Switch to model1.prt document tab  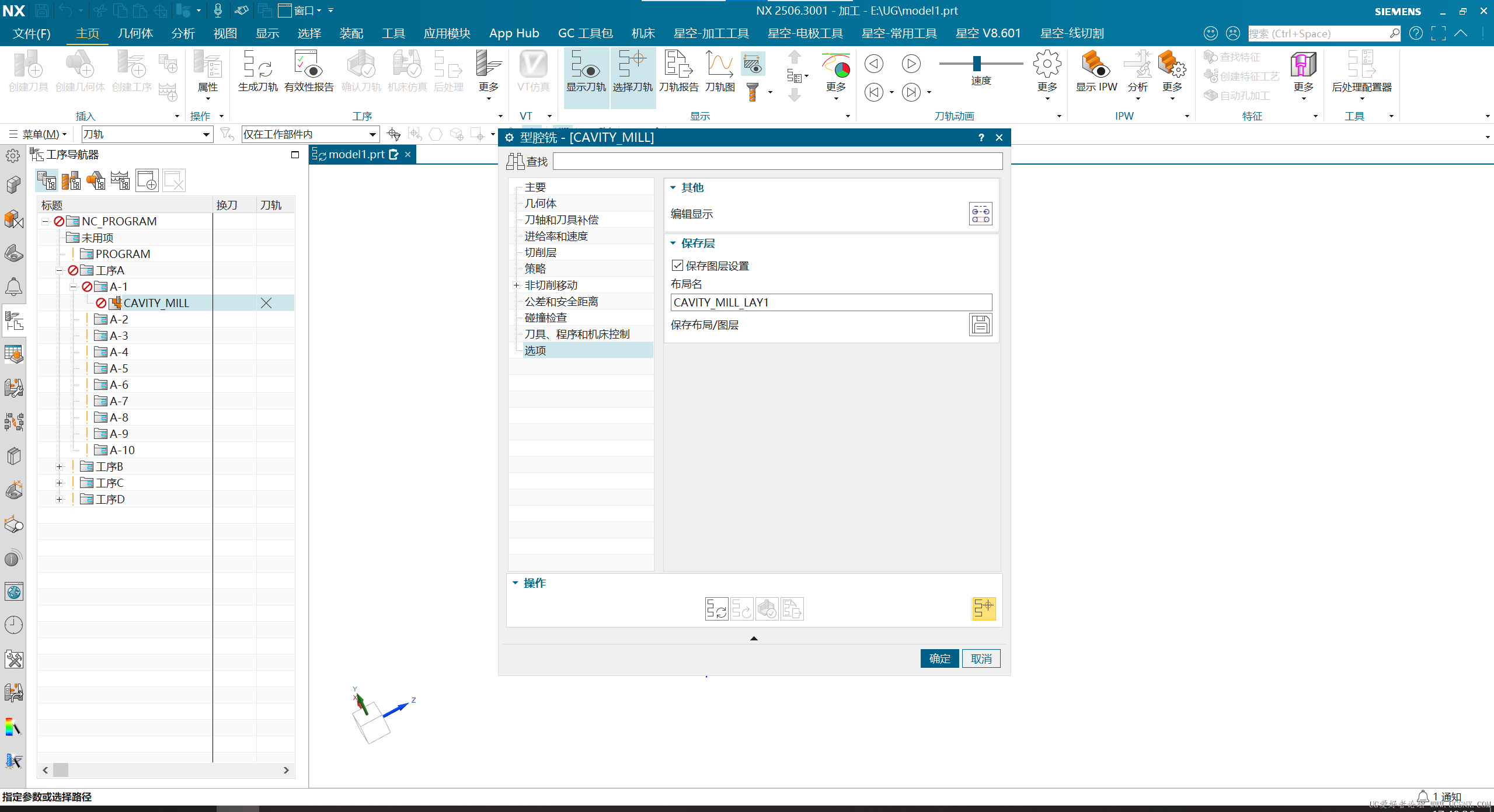(x=356, y=154)
